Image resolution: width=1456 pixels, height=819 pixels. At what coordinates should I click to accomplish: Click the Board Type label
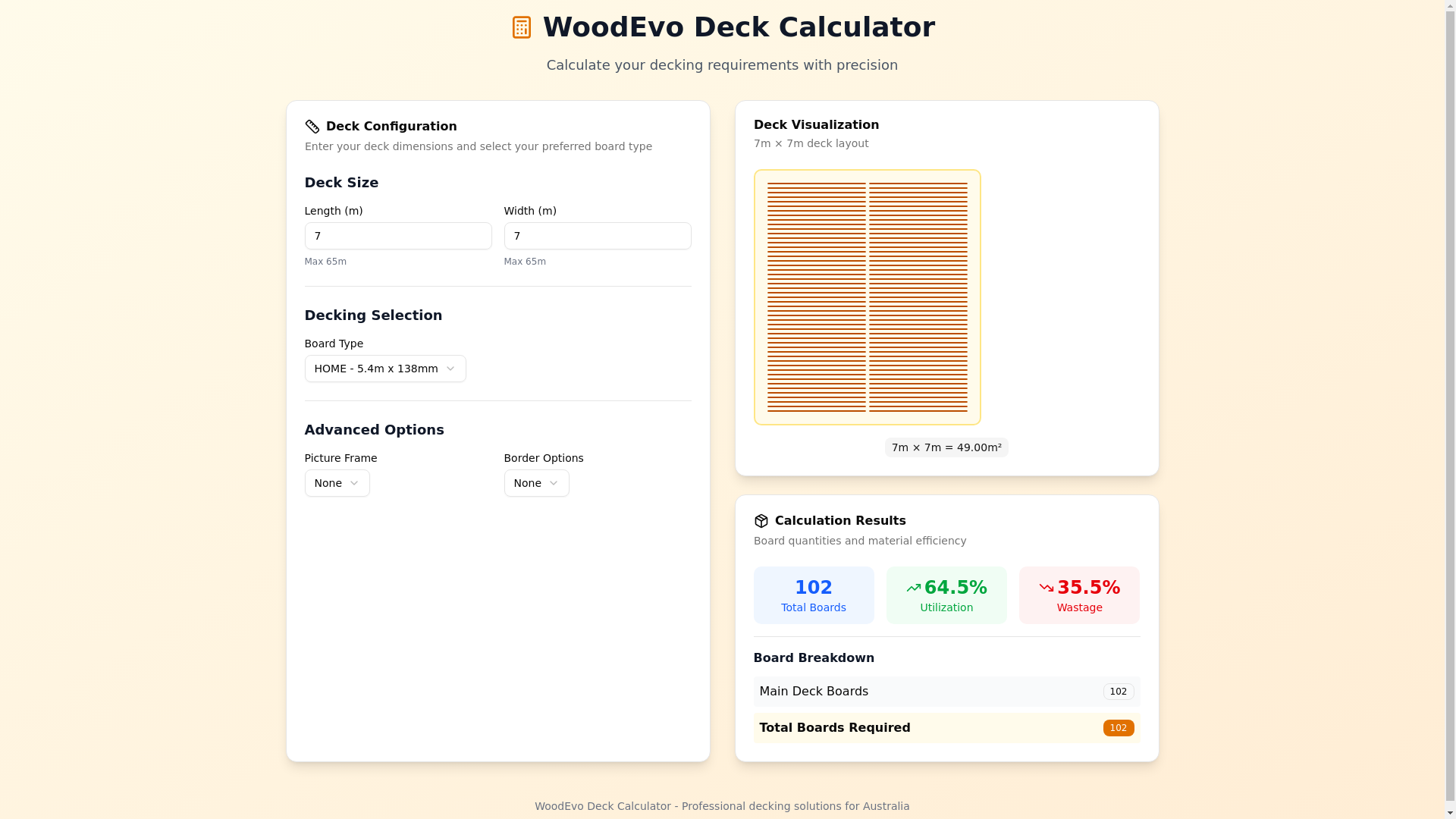click(x=334, y=344)
